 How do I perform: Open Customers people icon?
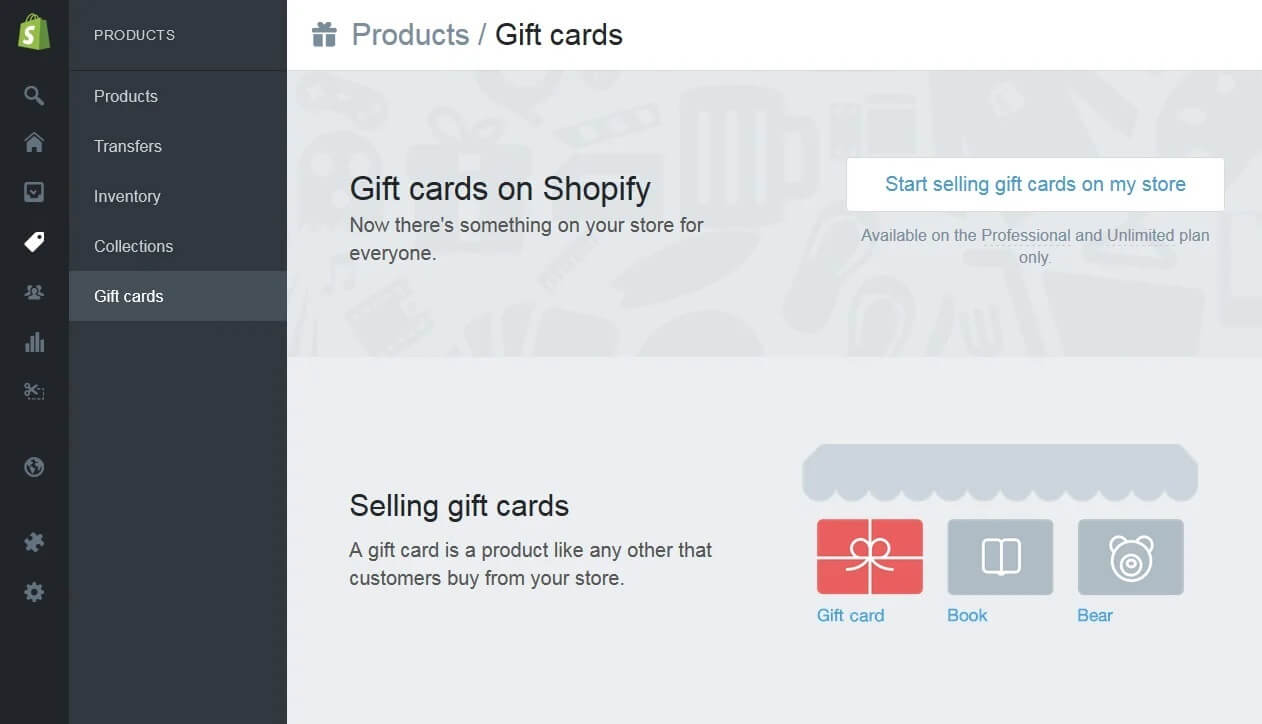tap(34, 293)
